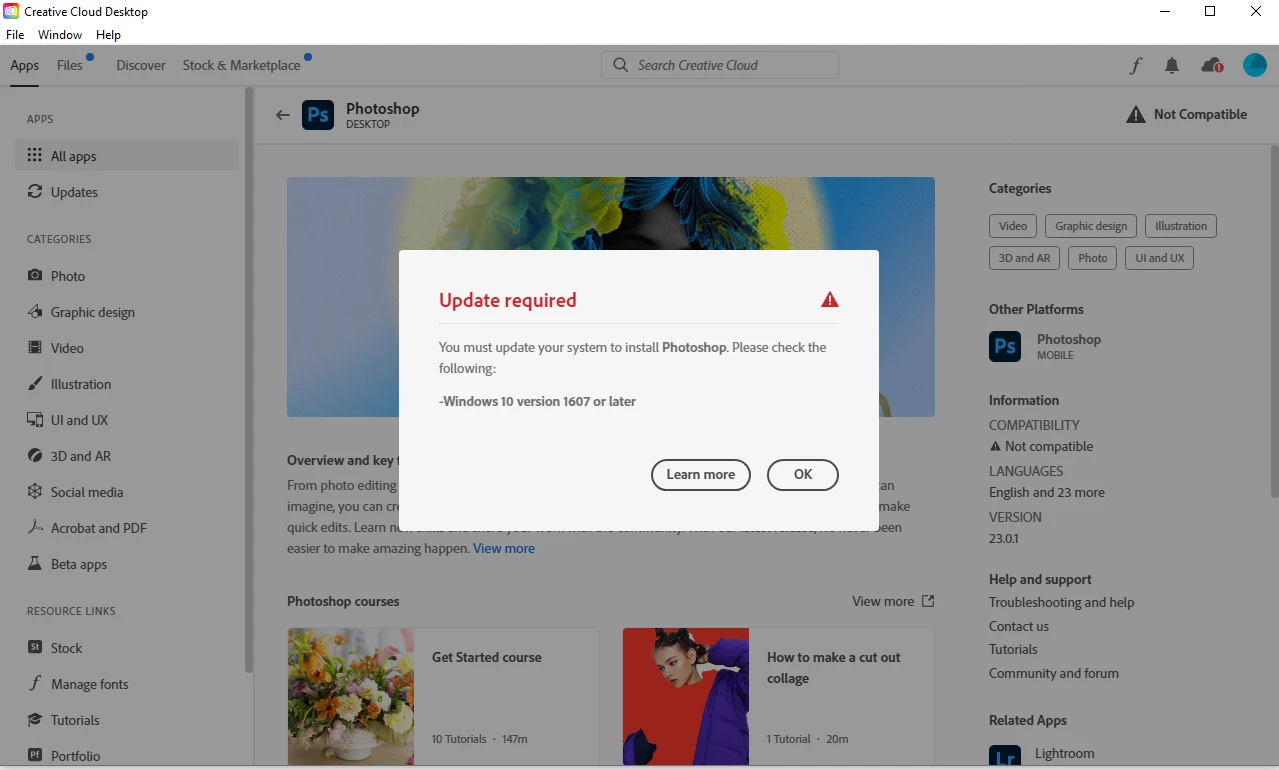Select the Graphic design category tag
The width and height of the screenshot is (1279, 770).
click(1091, 226)
